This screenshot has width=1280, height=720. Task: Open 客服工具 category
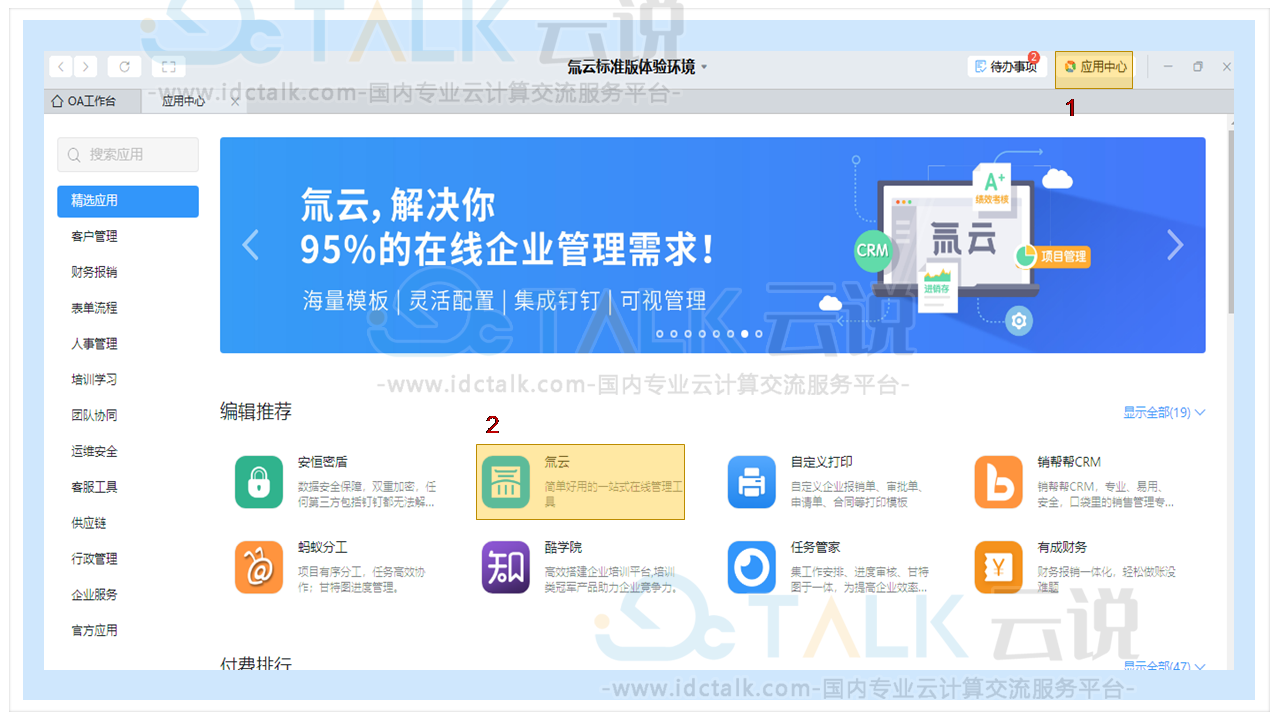94,487
